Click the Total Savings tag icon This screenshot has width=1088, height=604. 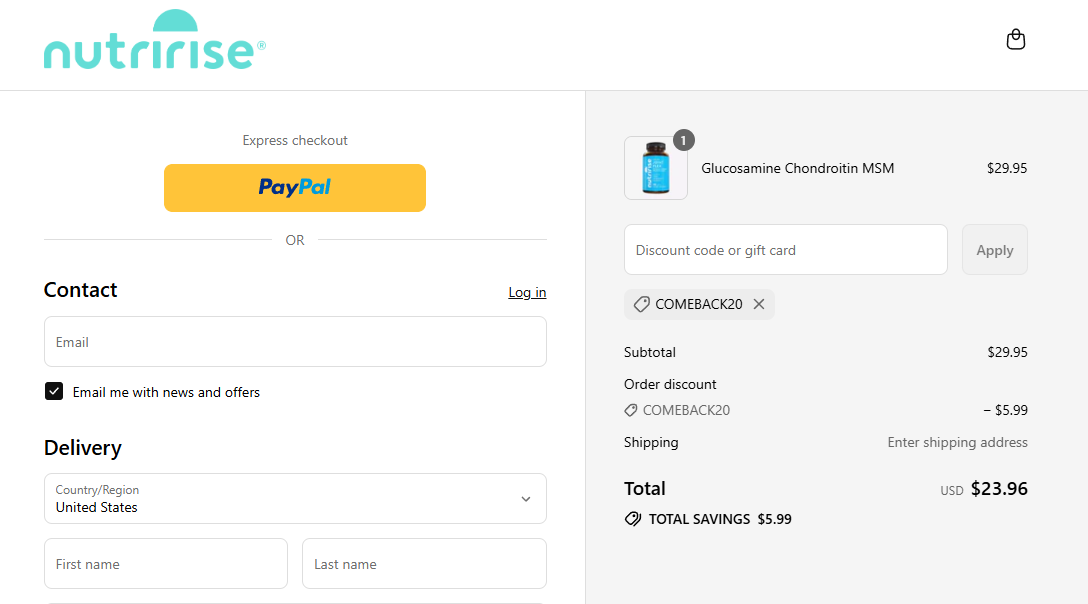pyautogui.click(x=632, y=519)
